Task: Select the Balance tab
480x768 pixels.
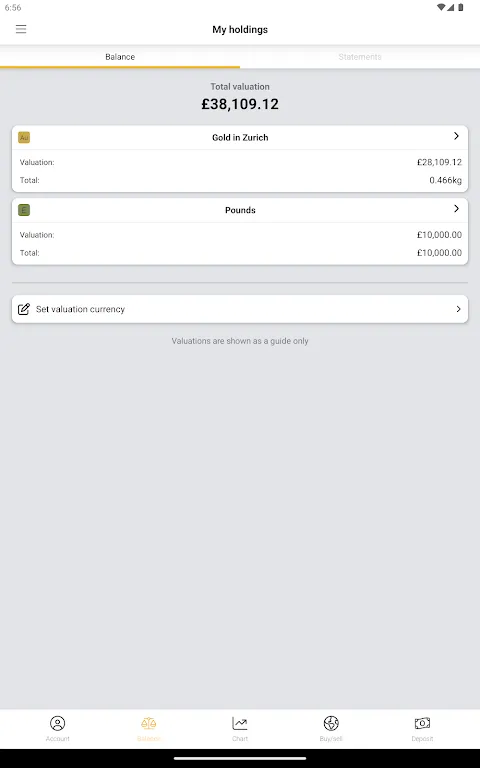Action: [x=120, y=57]
